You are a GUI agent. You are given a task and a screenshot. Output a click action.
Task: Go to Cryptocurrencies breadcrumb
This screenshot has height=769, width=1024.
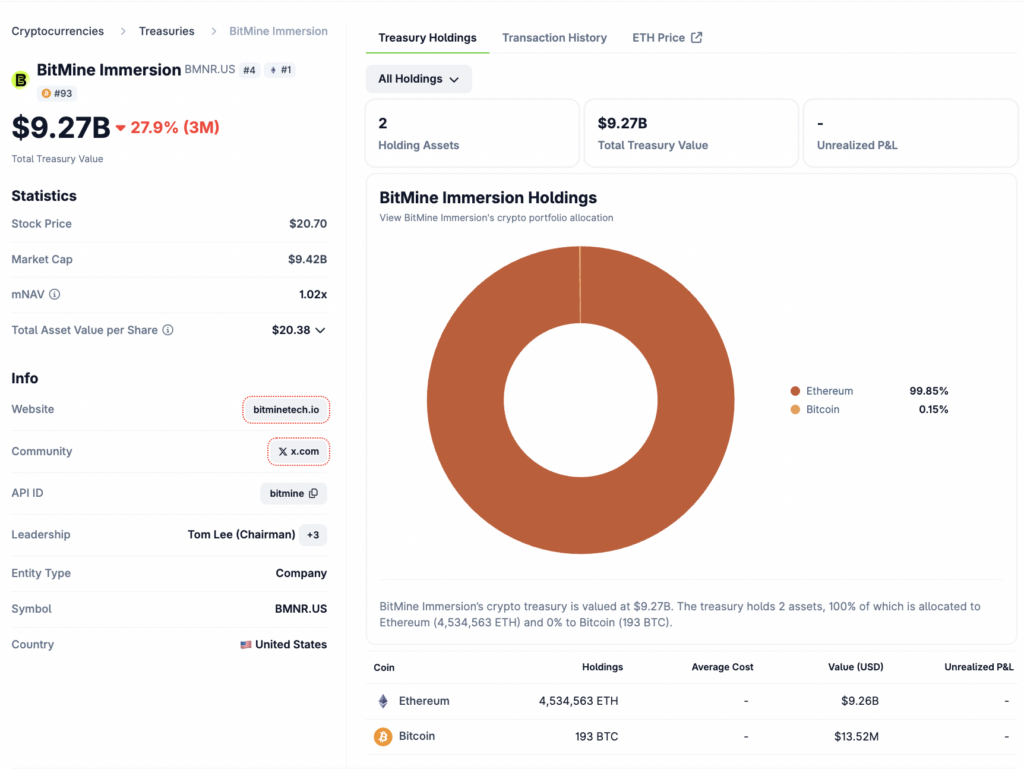57,31
